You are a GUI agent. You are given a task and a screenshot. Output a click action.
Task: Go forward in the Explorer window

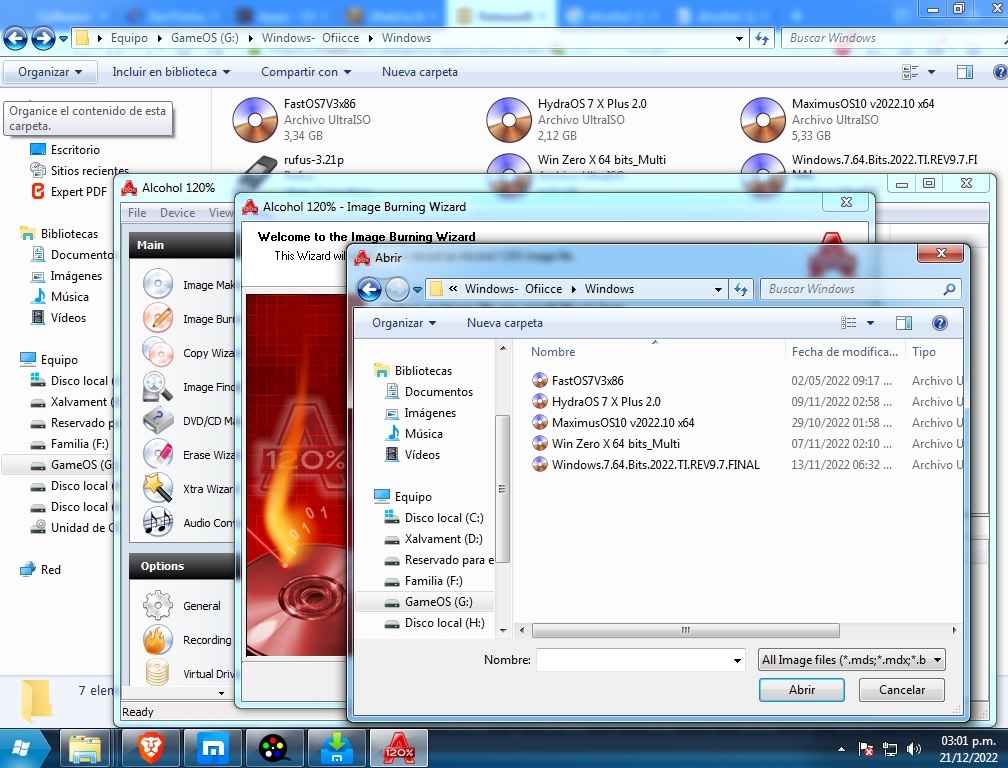click(x=43, y=39)
